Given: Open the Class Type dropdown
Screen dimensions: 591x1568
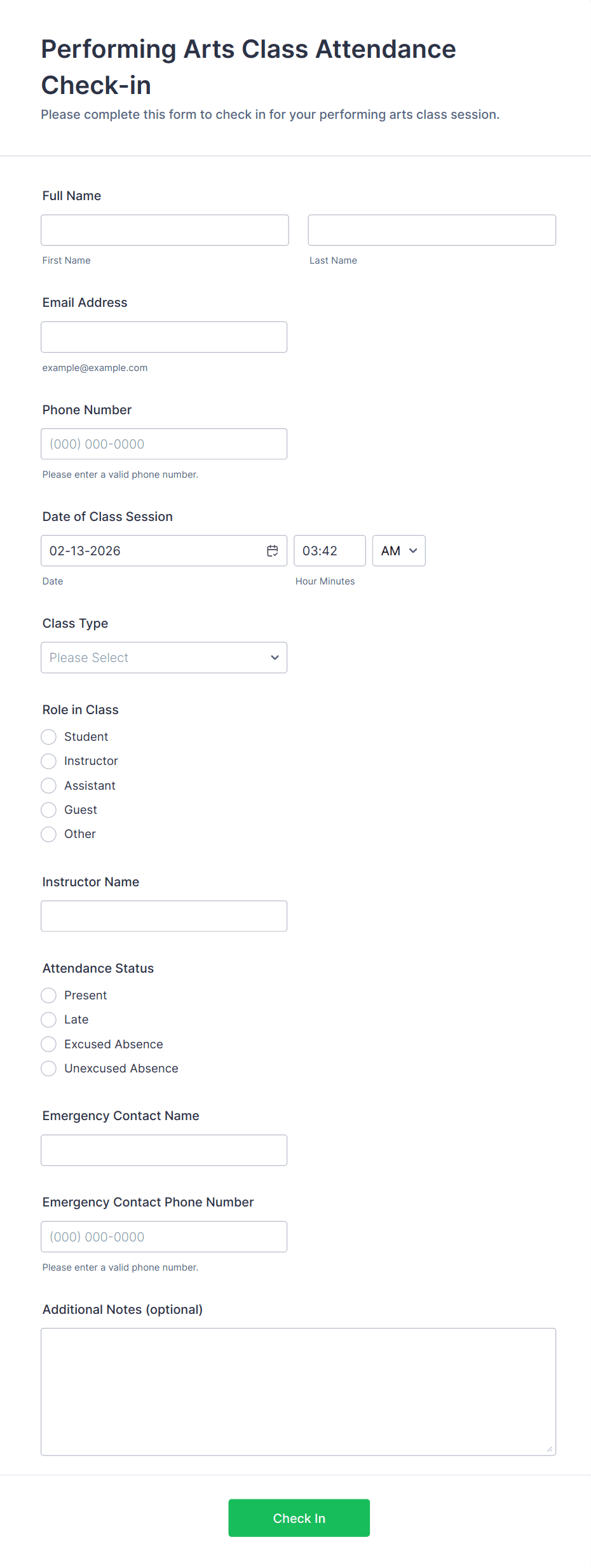Looking at the screenshot, I should [x=164, y=658].
